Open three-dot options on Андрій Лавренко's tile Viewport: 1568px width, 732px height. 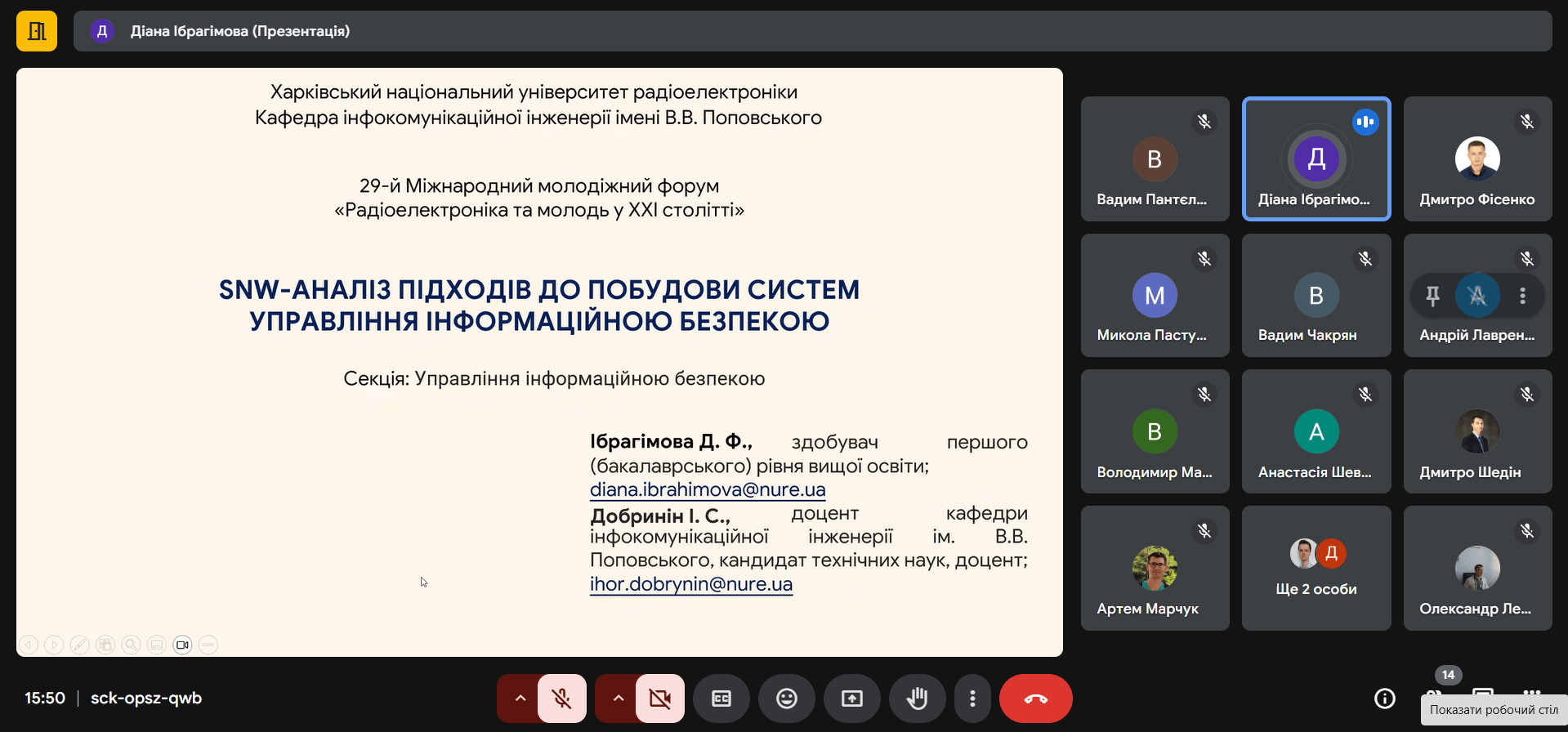(1522, 296)
